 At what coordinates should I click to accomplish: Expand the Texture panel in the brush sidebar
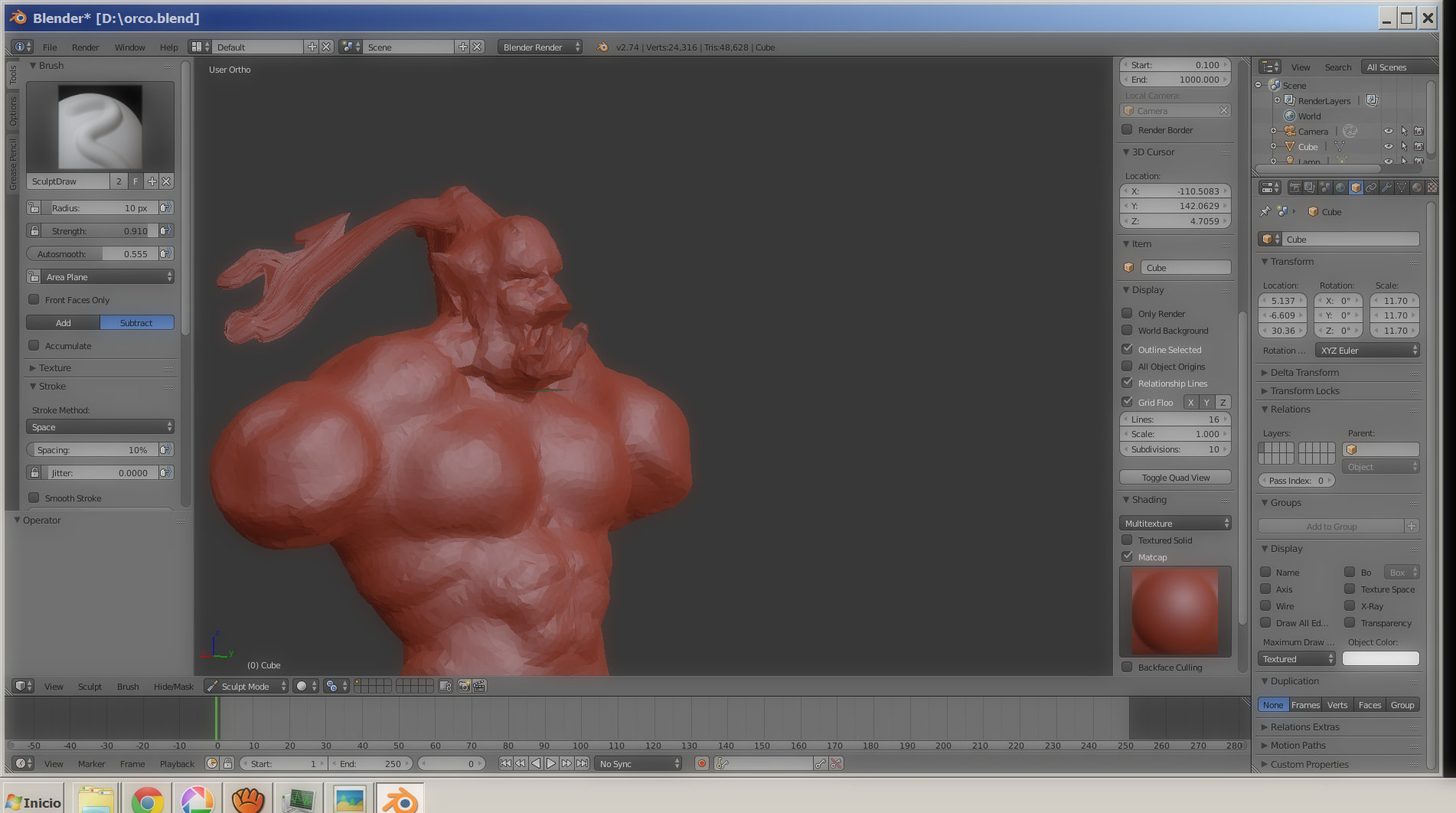click(54, 368)
